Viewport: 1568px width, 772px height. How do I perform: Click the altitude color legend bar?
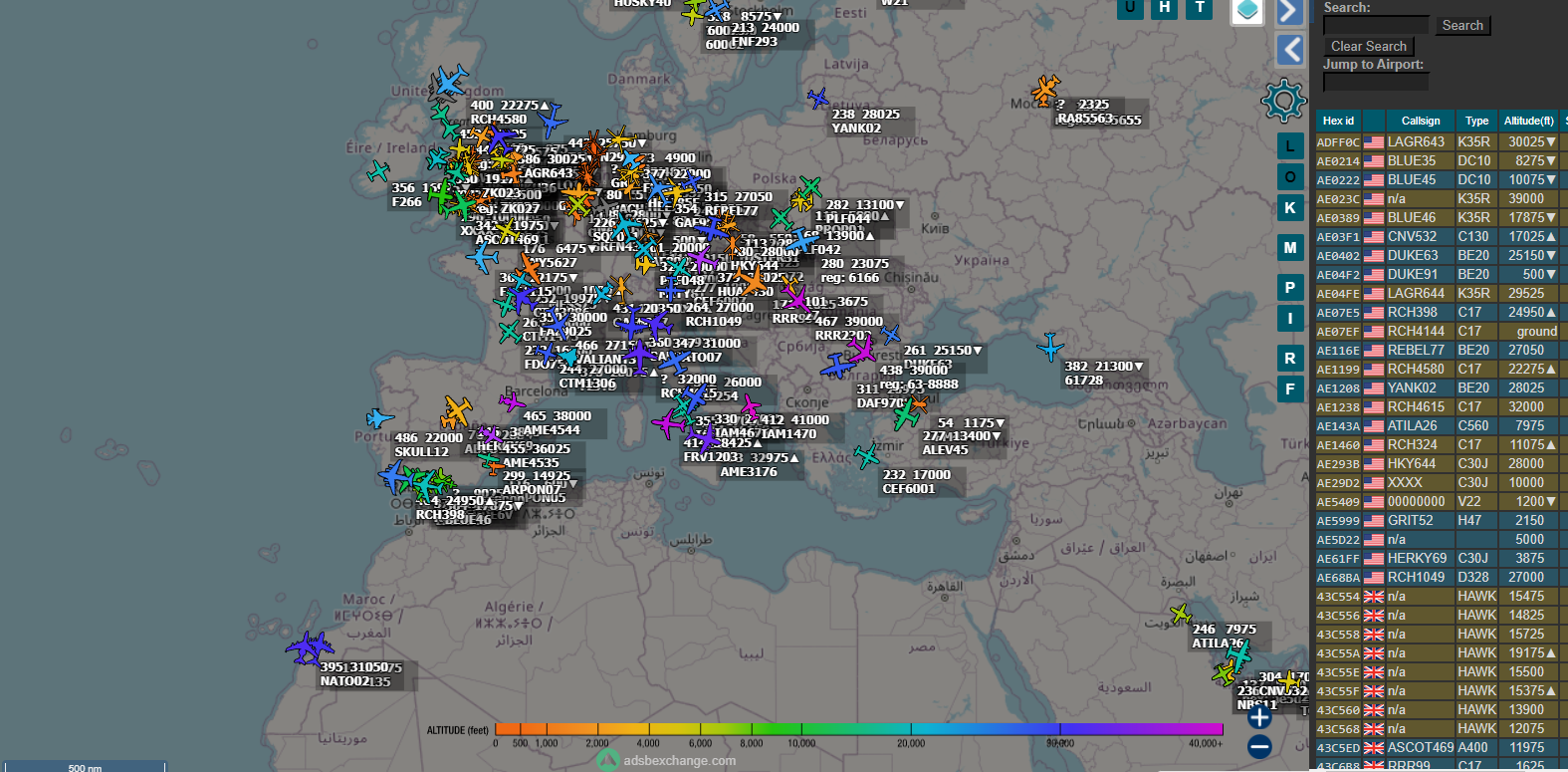point(858,729)
